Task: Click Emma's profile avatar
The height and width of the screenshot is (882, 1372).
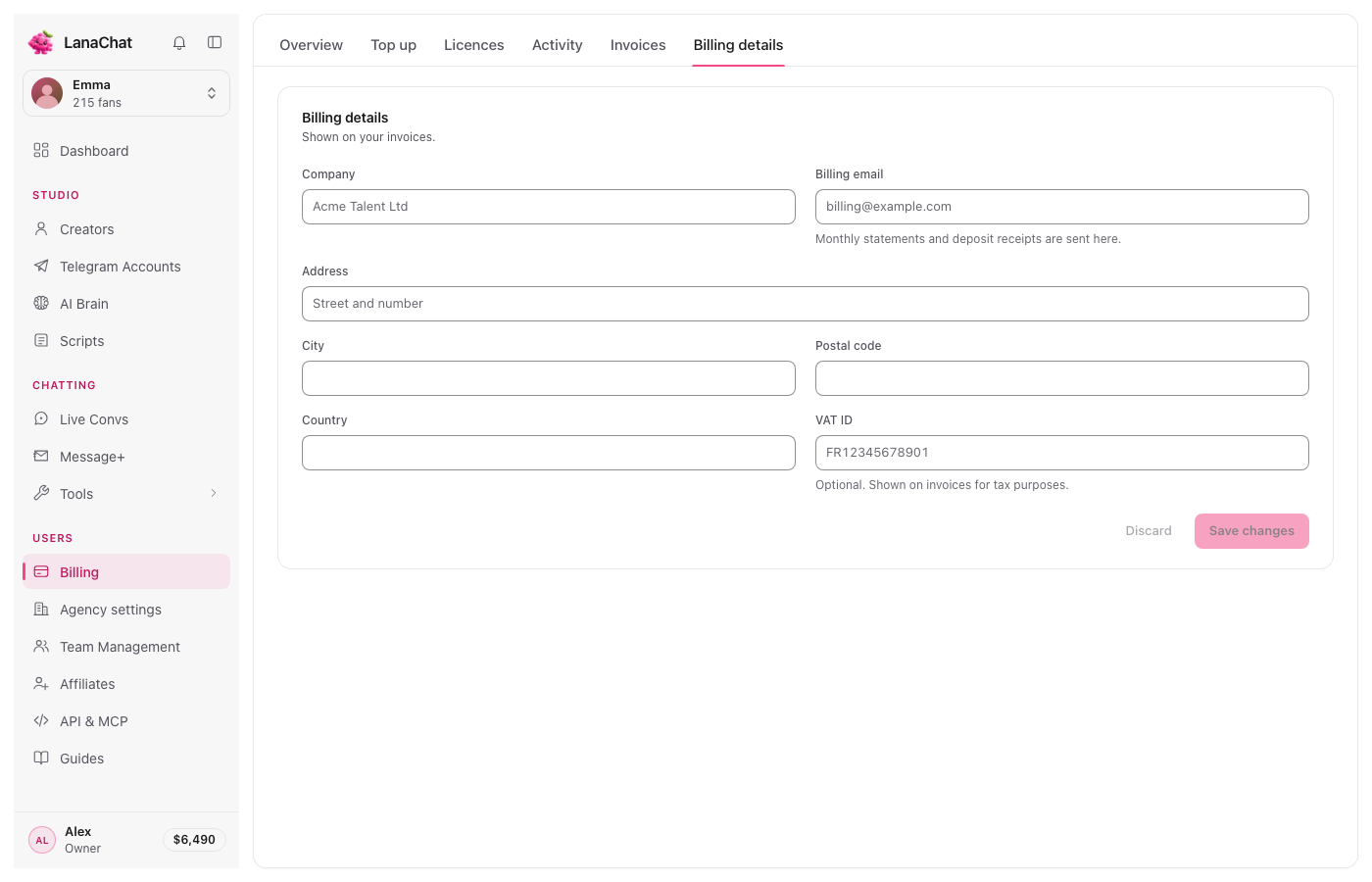Action: (47, 93)
